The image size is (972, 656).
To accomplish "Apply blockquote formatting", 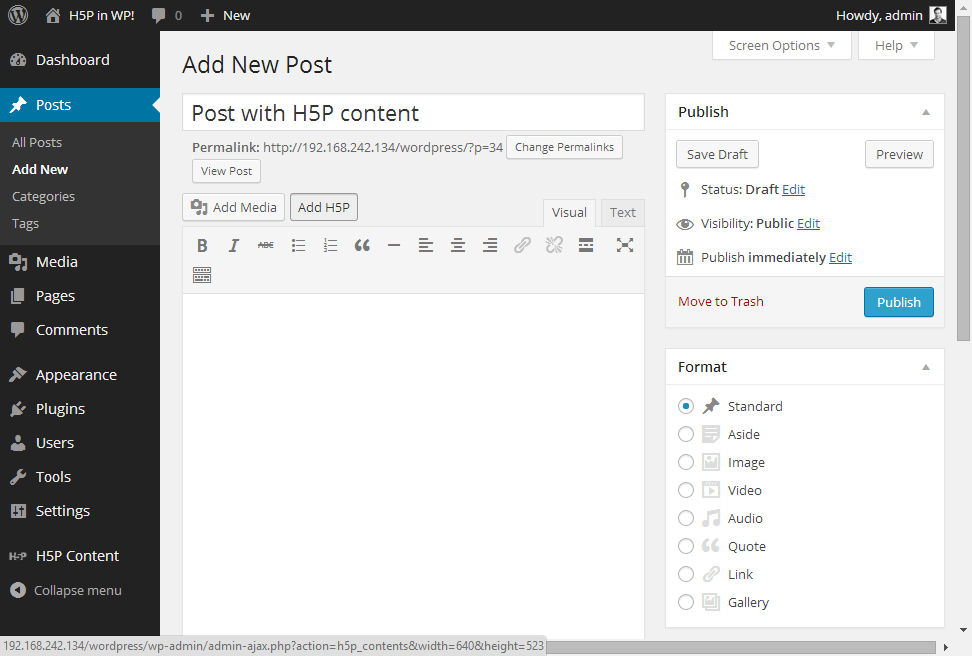I will [x=362, y=245].
